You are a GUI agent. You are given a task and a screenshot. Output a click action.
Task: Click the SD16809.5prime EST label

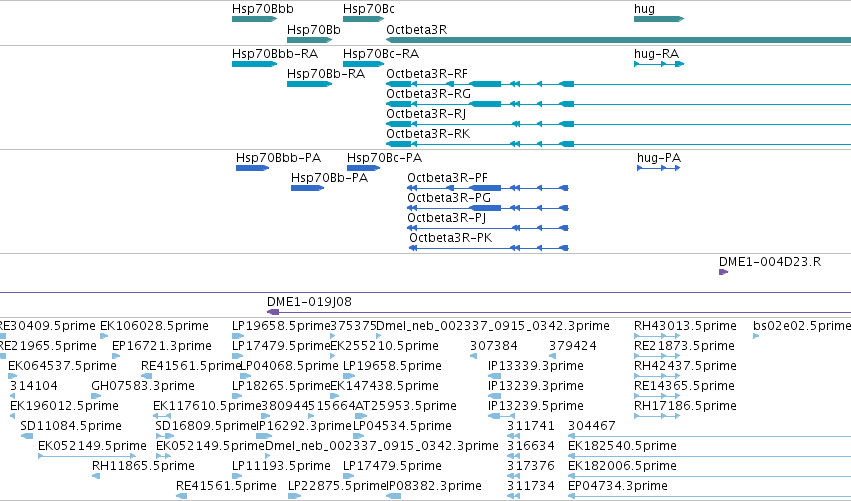[x=206, y=426]
